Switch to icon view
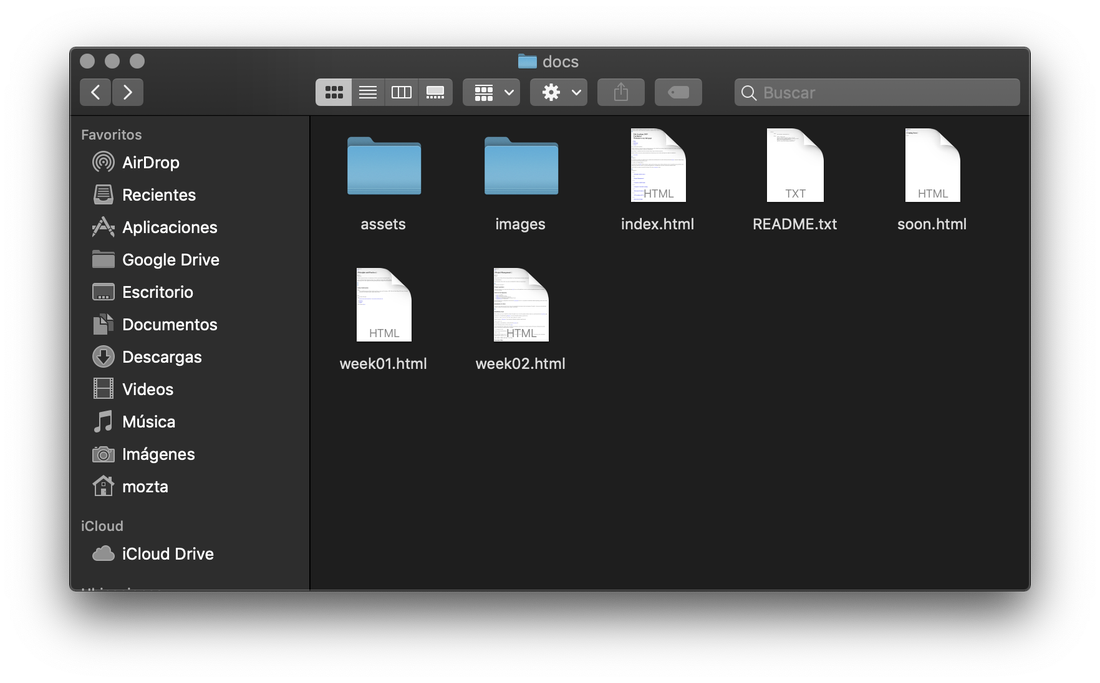The height and width of the screenshot is (683, 1100). (x=334, y=92)
